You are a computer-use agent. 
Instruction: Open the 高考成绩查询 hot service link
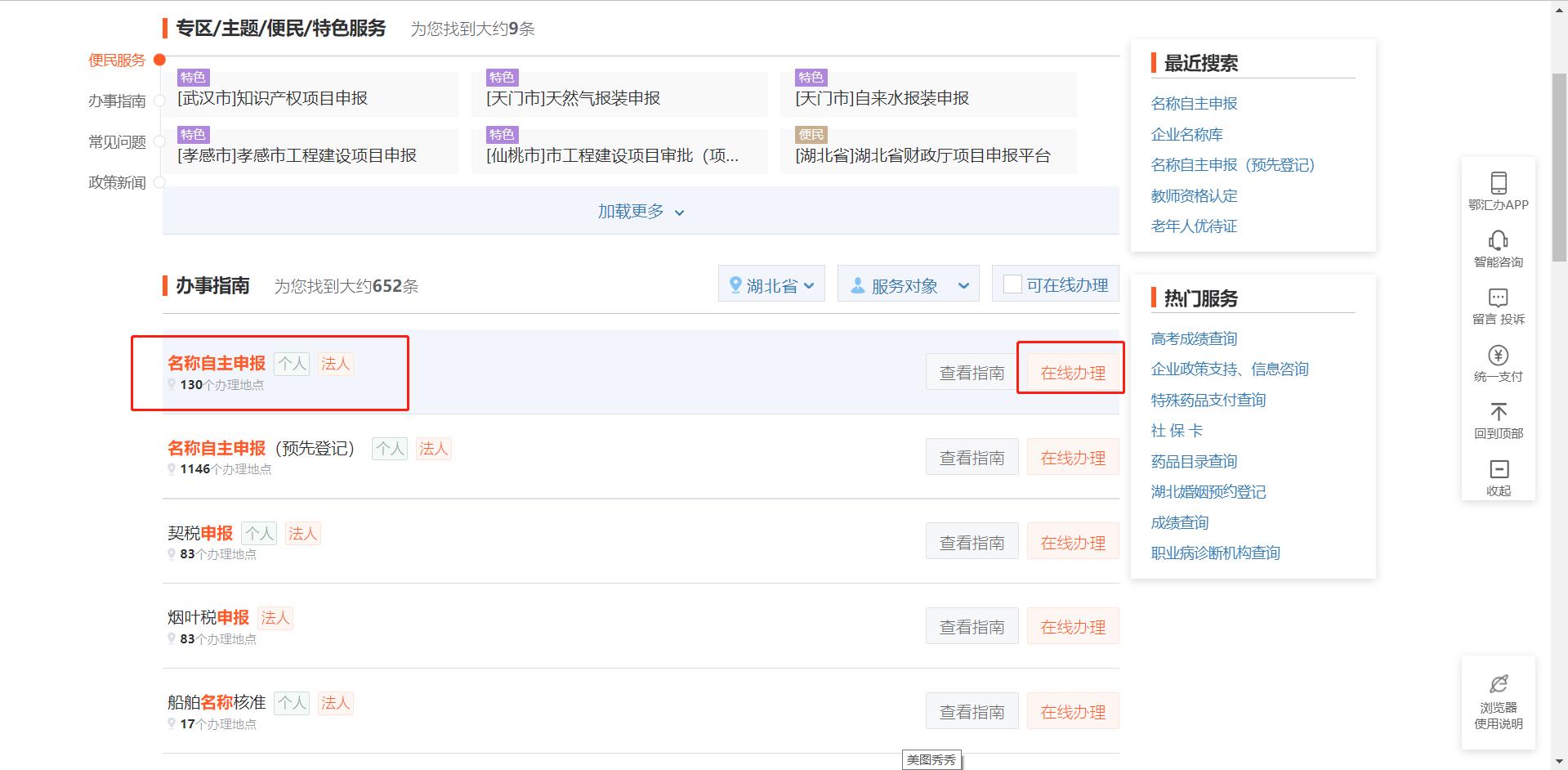point(1193,338)
